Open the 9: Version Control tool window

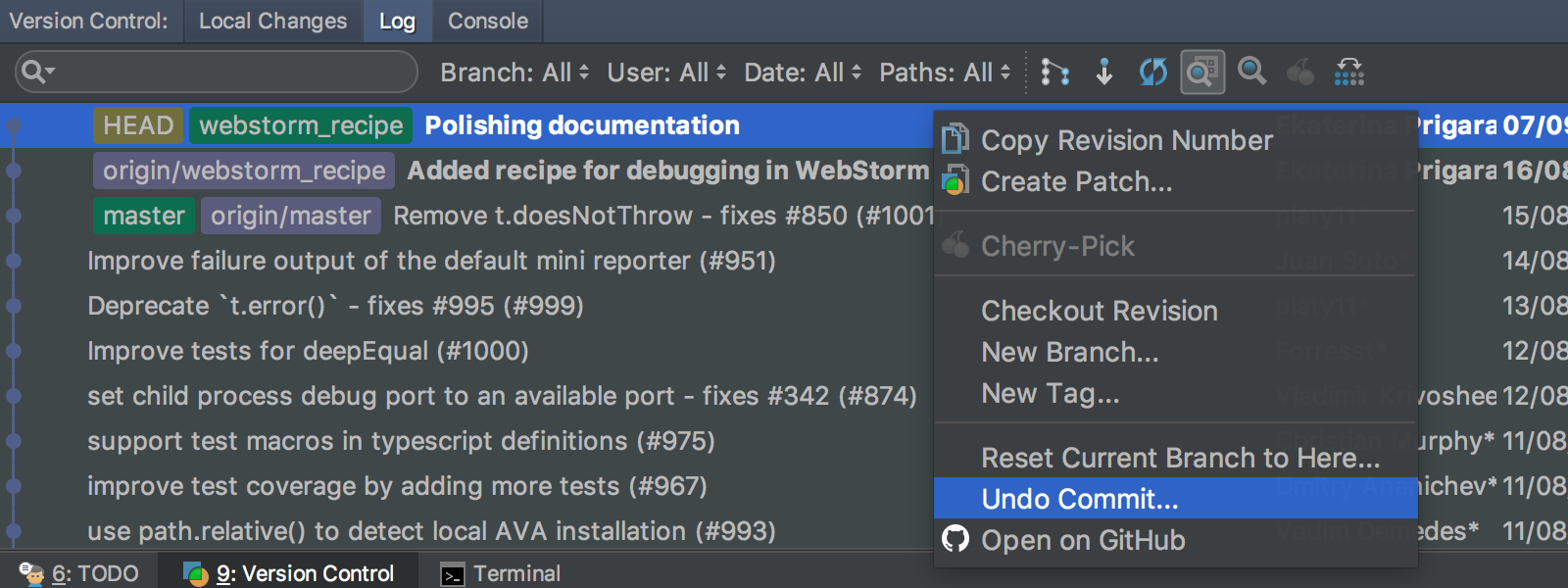pyautogui.click(x=289, y=573)
